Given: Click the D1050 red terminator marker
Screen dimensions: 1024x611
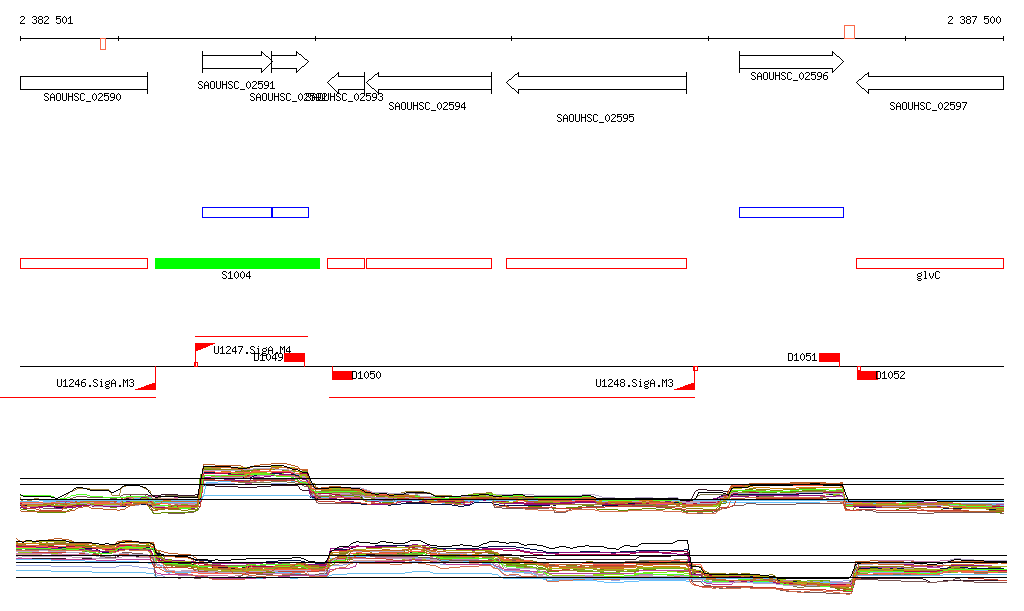Looking at the screenshot, I should click(342, 375).
